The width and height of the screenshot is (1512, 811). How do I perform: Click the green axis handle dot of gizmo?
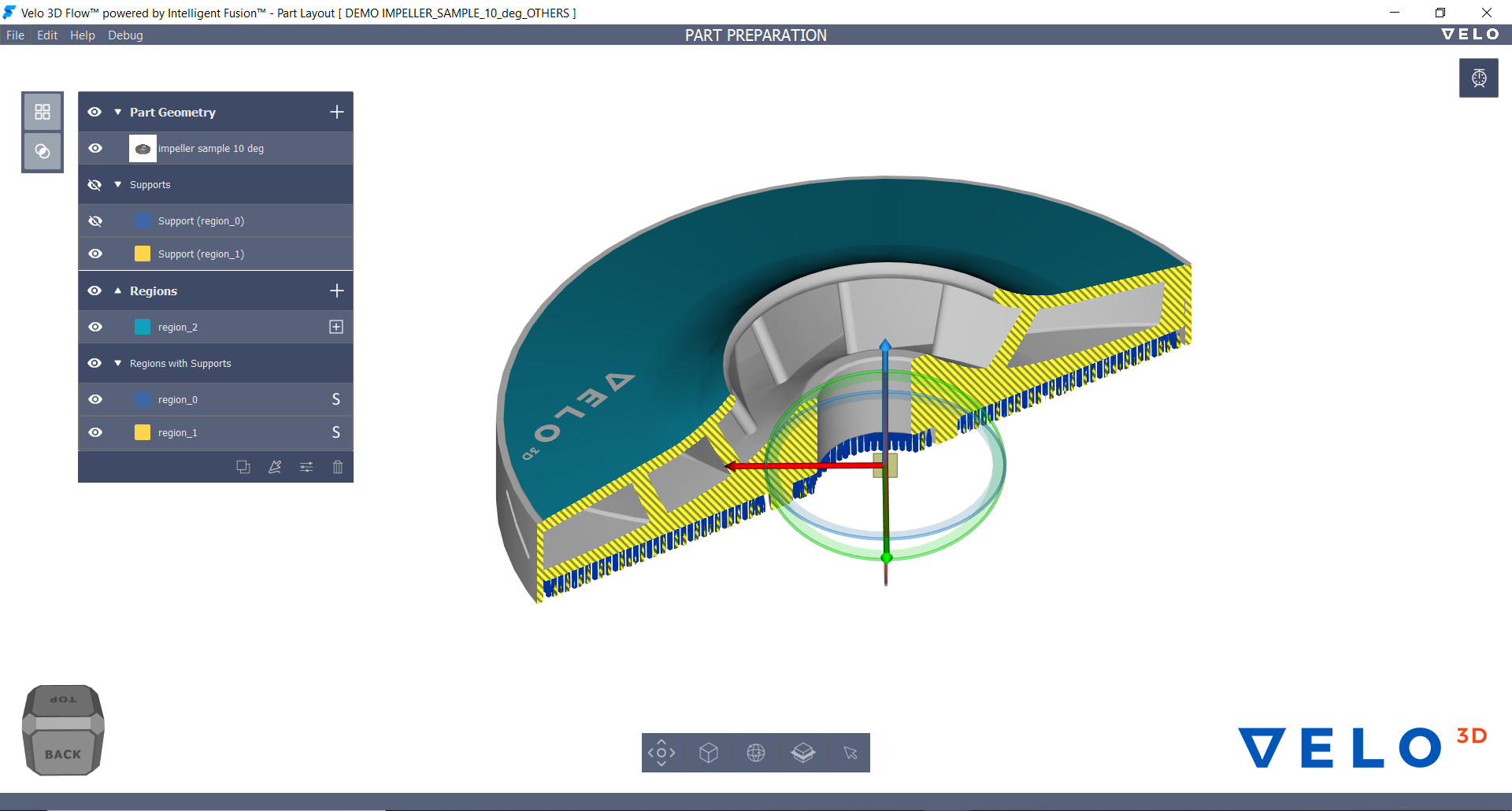(887, 557)
